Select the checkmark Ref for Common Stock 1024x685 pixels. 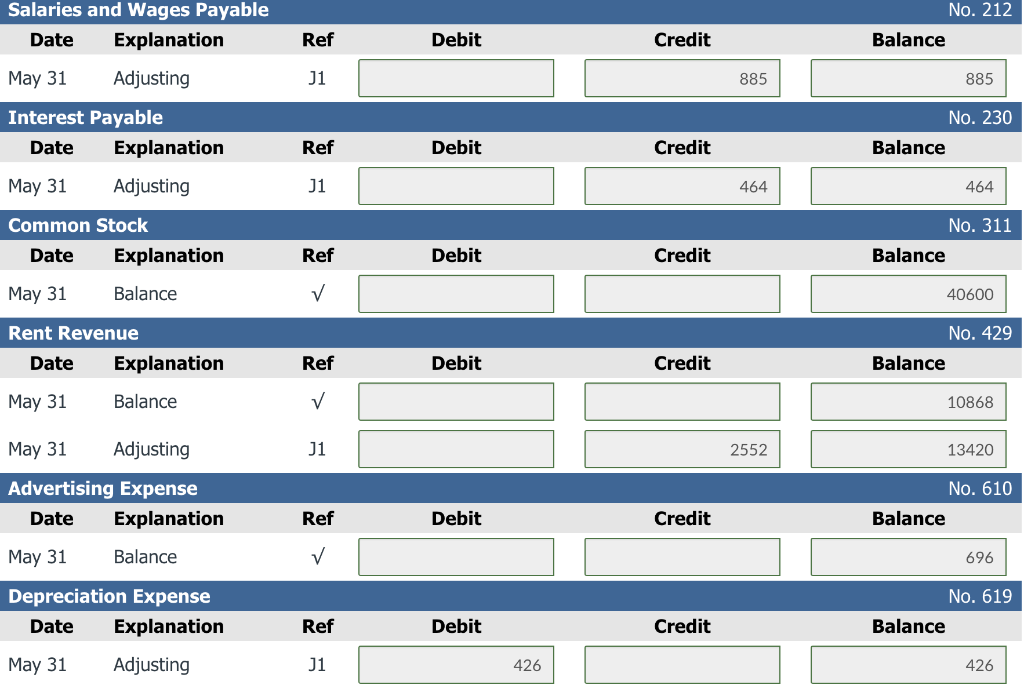317,293
